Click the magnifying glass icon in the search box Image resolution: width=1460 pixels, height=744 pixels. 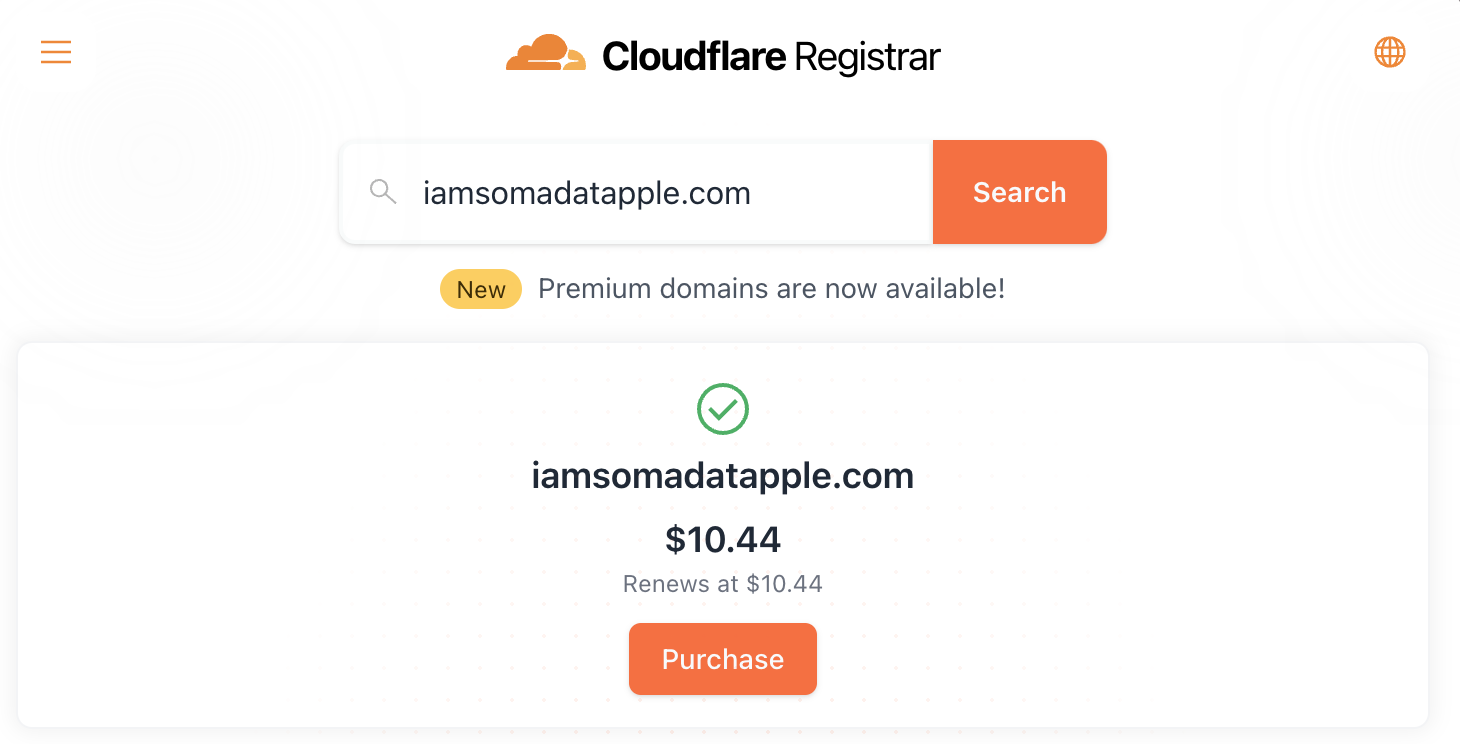[x=383, y=191]
